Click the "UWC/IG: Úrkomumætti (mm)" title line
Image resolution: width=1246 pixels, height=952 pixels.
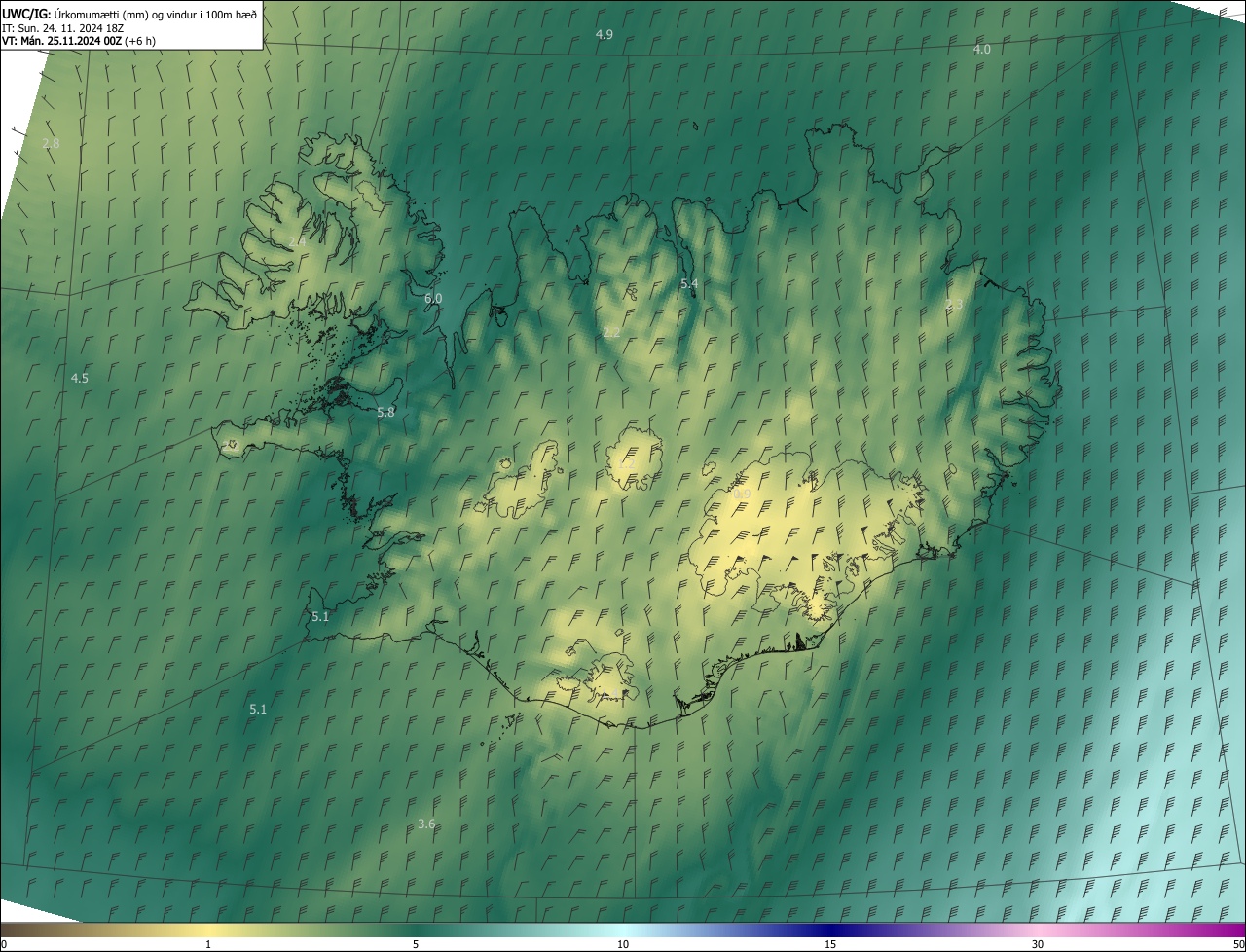click(130, 13)
